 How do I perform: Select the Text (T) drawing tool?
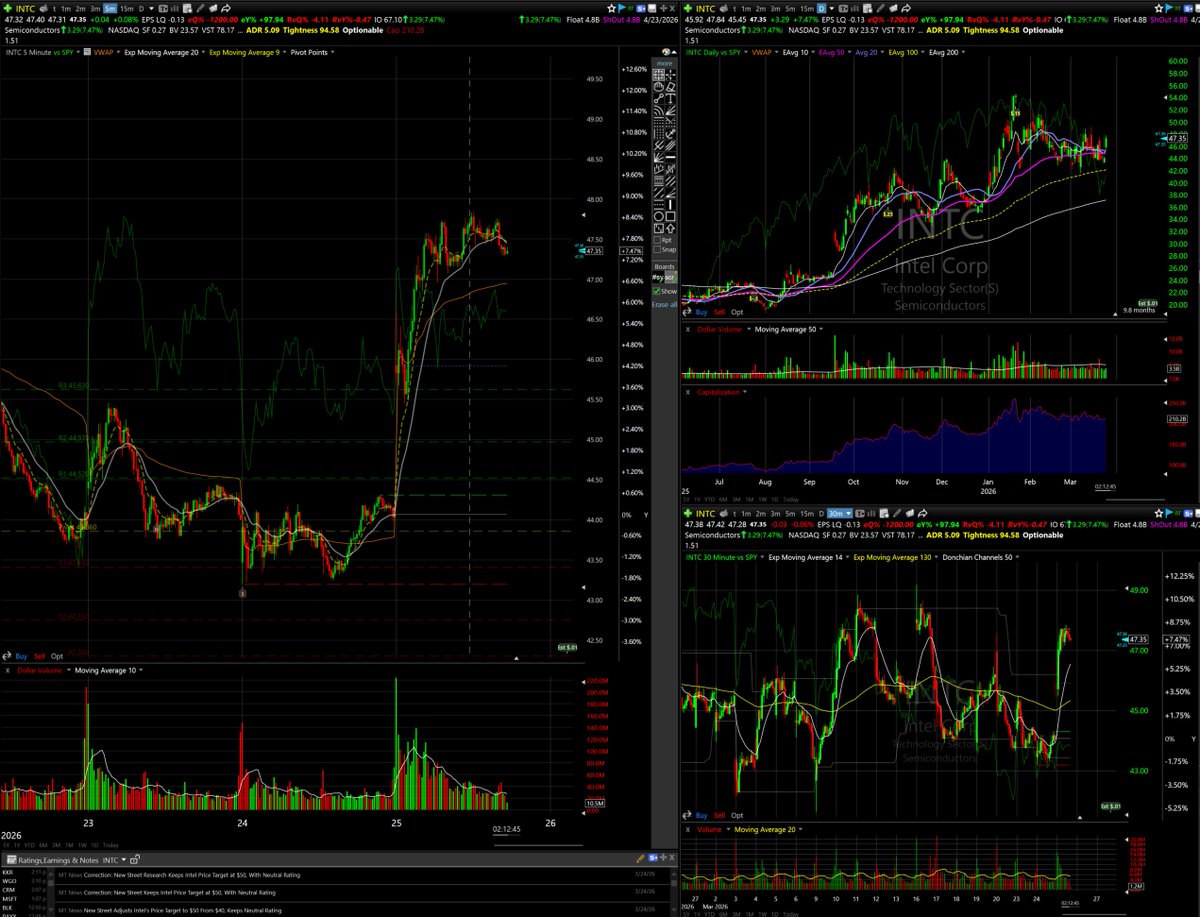point(670,99)
